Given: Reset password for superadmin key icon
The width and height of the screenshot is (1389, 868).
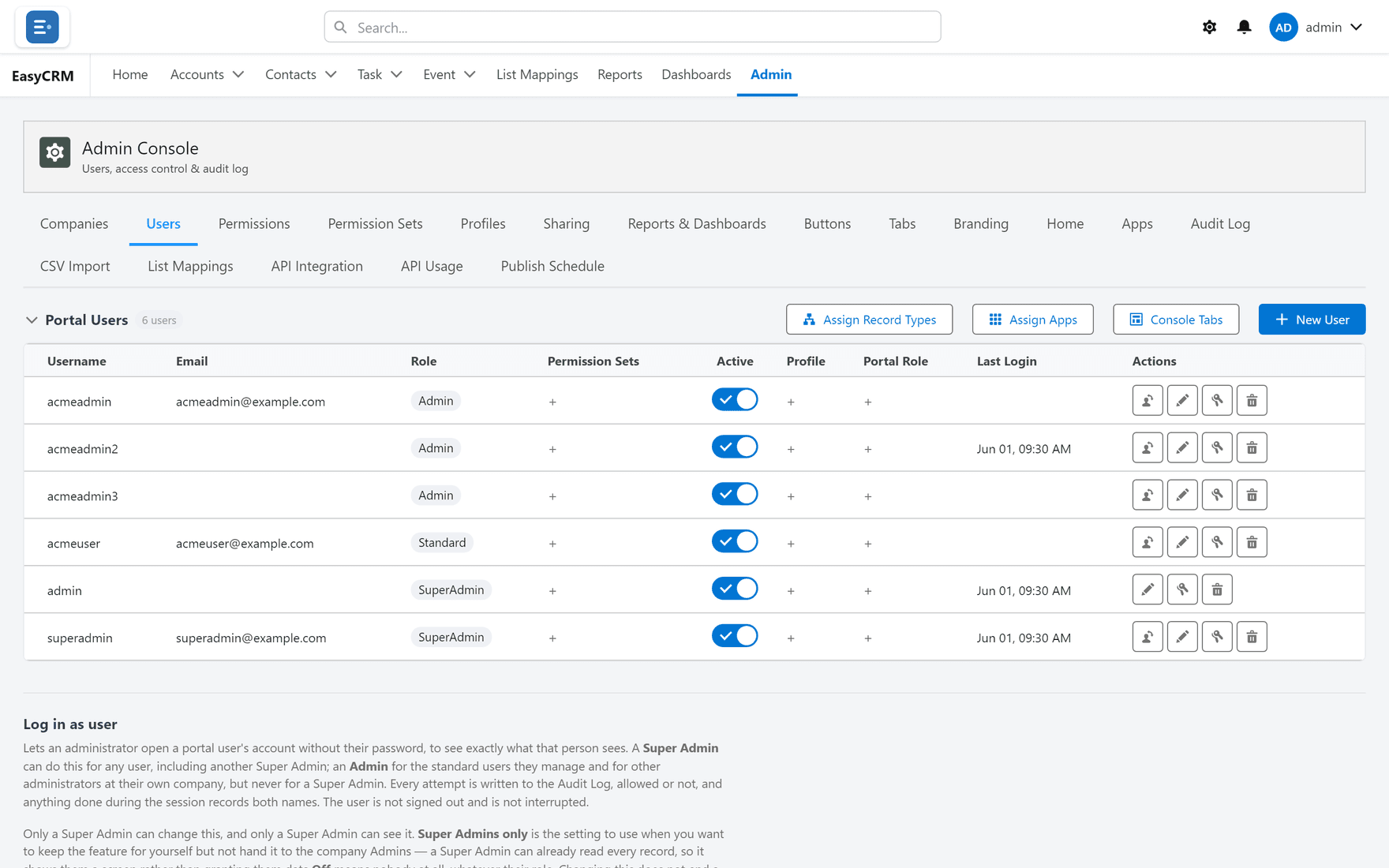Looking at the screenshot, I should pos(1217,638).
